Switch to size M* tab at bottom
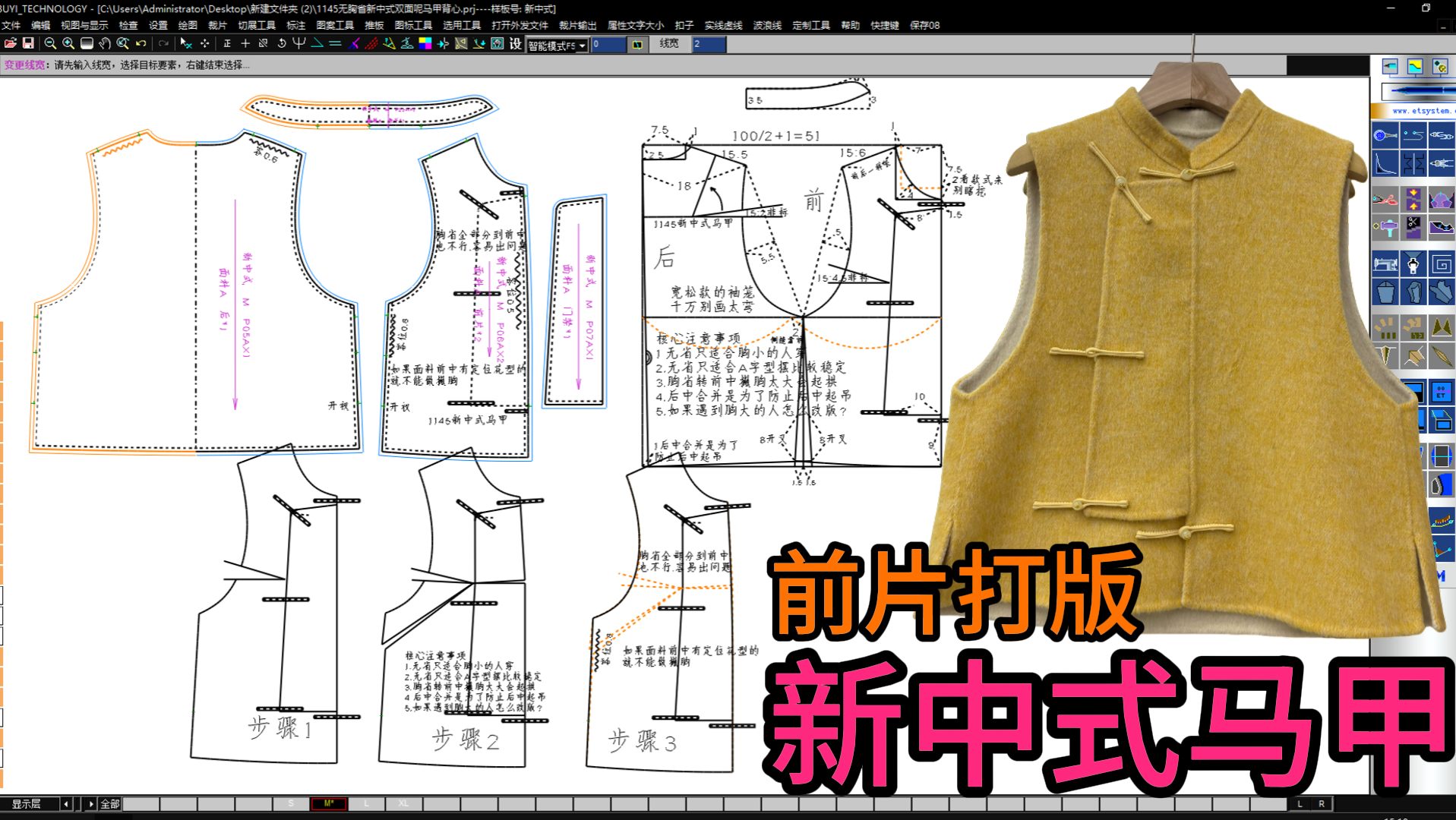The height and width of the screenshot is (820, 1456). pos(328,803)
